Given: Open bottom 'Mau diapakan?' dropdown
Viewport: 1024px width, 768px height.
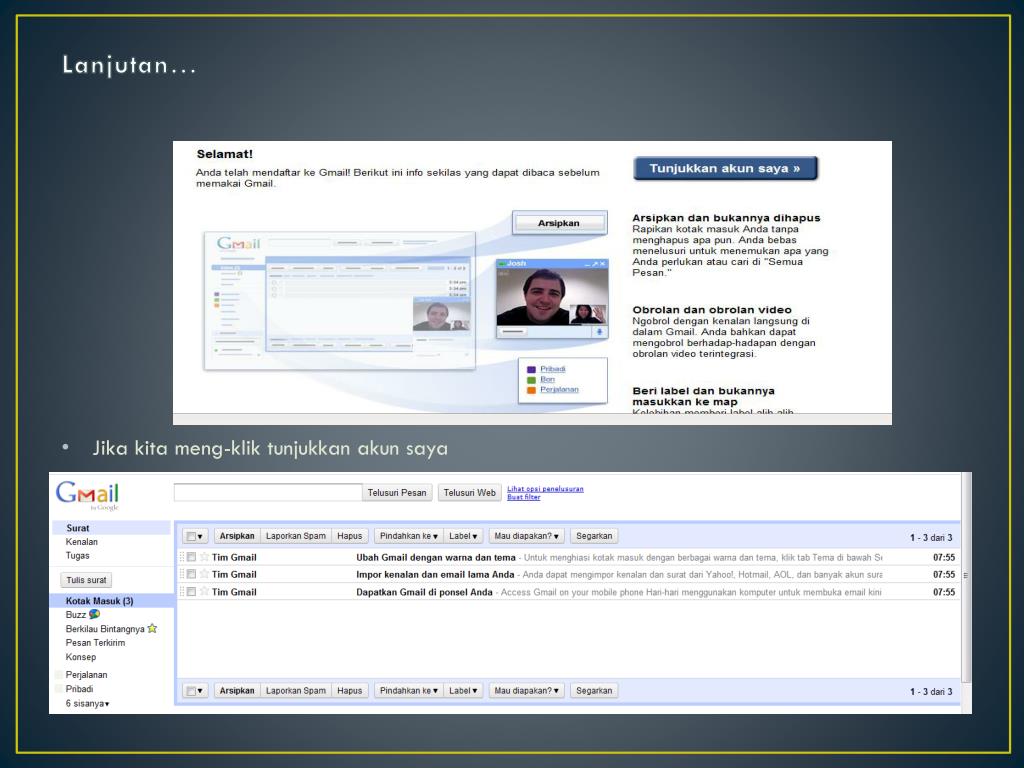Looking at the screenshot, I should pyautogui.click(x=526, y=691).
